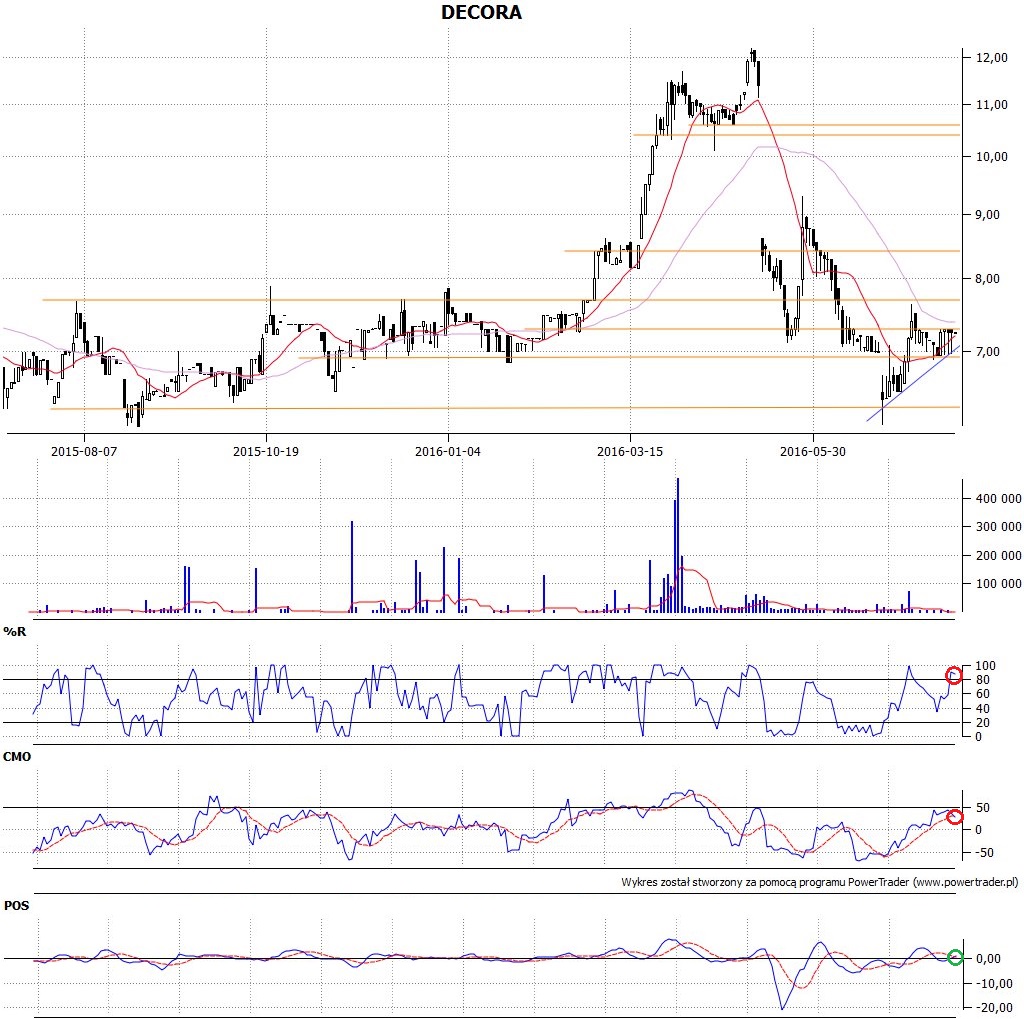Click the %R scale value 20
1024x1019 pixels.
click(982, 723)
